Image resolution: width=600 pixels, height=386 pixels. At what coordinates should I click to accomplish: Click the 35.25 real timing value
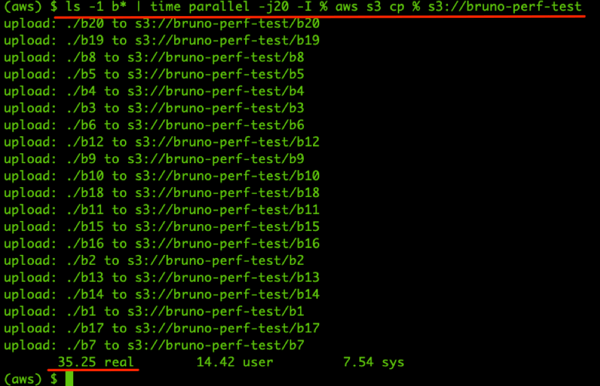tap(96, 362)
